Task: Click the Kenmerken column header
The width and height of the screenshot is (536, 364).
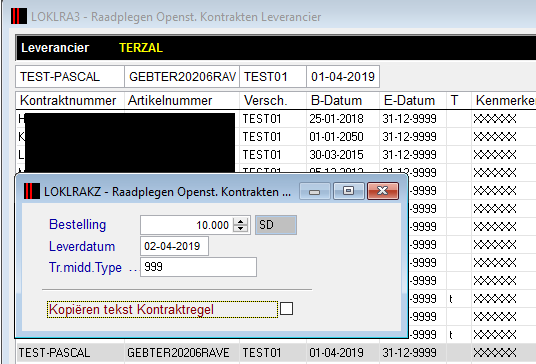Action: tap(505, 101)
